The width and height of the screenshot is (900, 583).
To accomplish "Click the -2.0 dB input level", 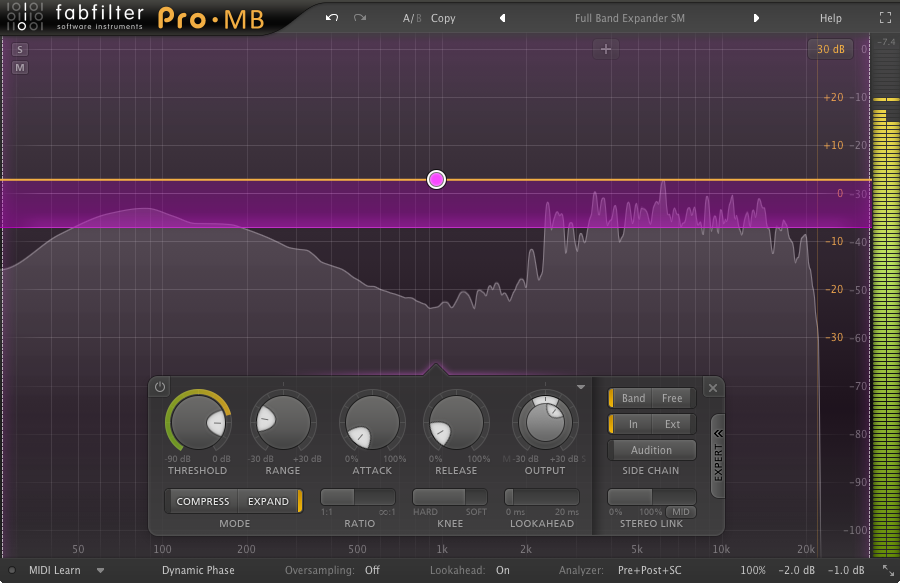I will [x=796, y=570].
